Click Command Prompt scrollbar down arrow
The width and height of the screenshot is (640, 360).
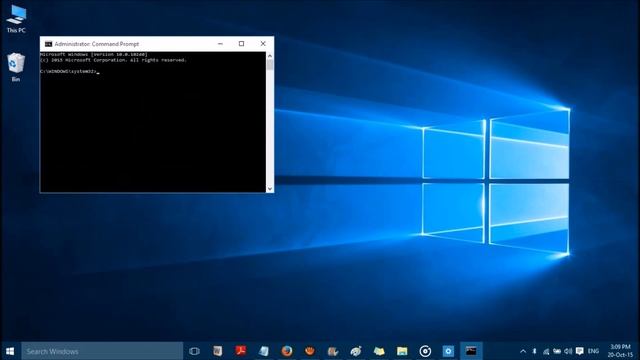click(270, 189)
